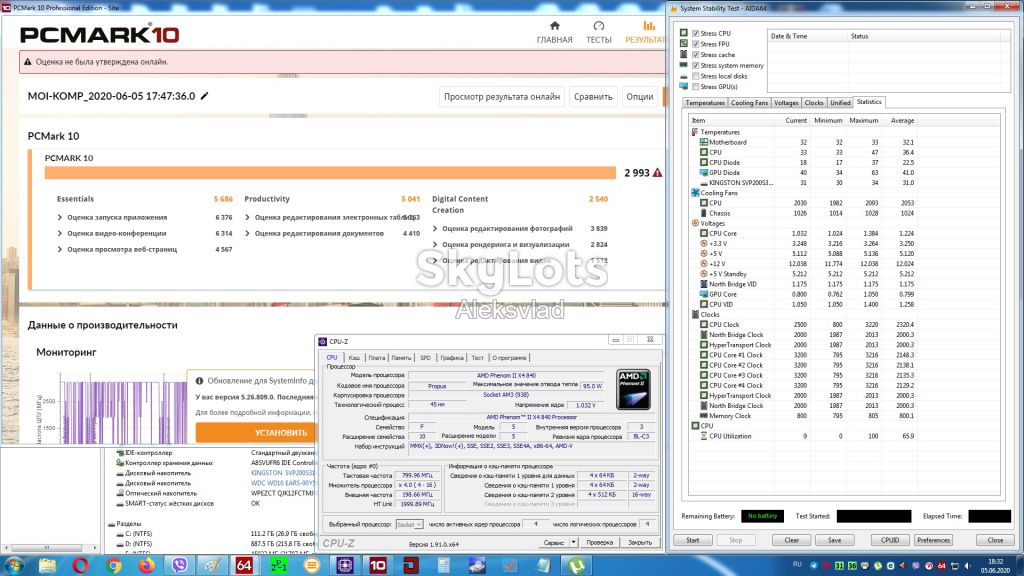Click the warning icon in the pink validation banner
The image size is (1024, 576).
pyautogui.click(x=27, y=62)
